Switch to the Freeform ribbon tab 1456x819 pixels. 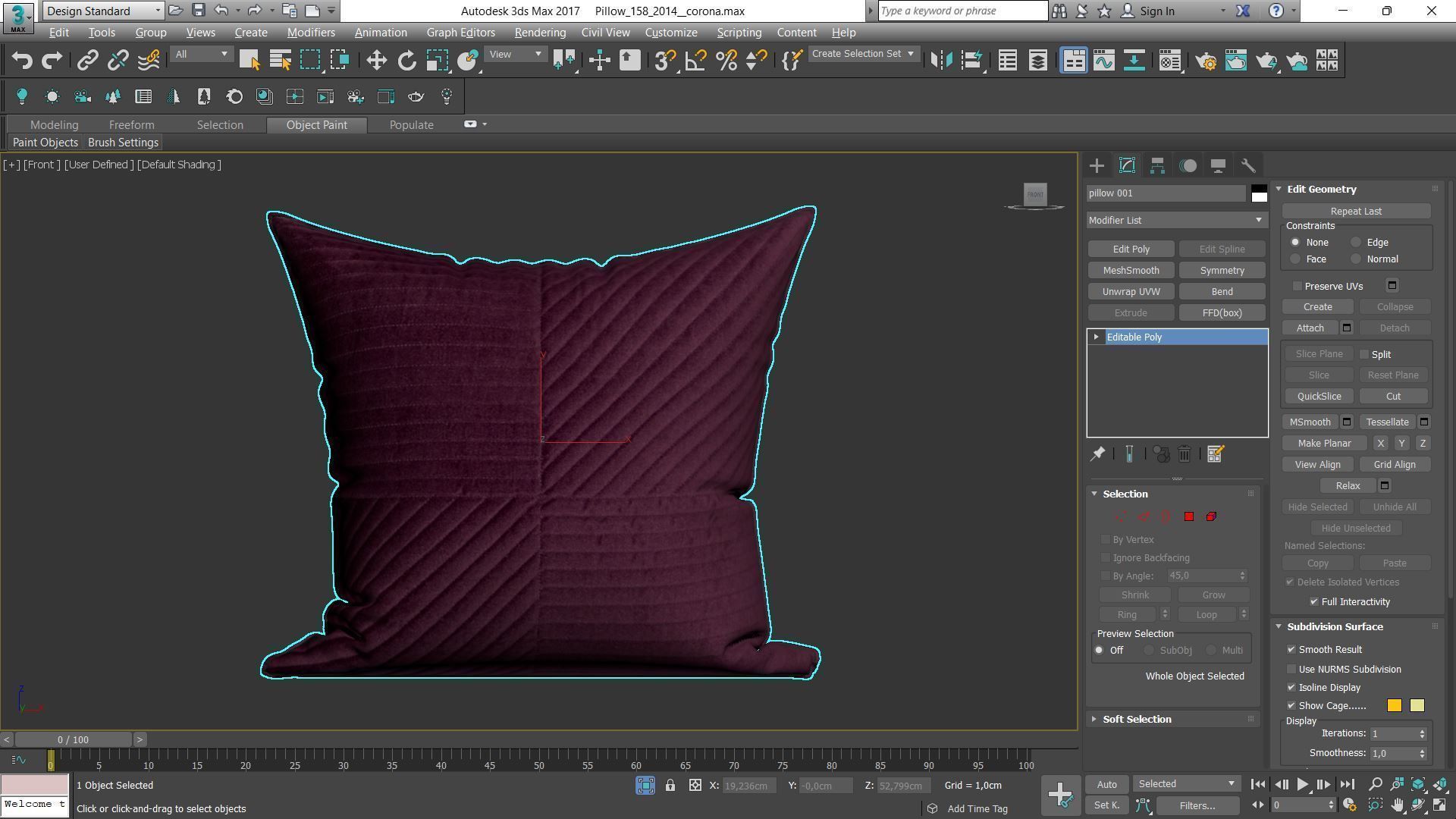point(131,125)
